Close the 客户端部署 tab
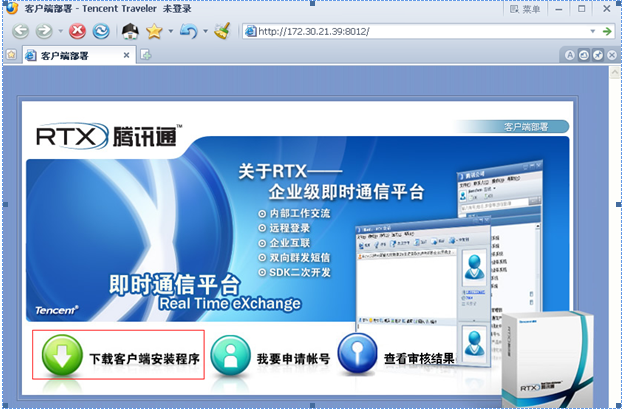Viewport: 628px width, 415px height. [127, 55]
